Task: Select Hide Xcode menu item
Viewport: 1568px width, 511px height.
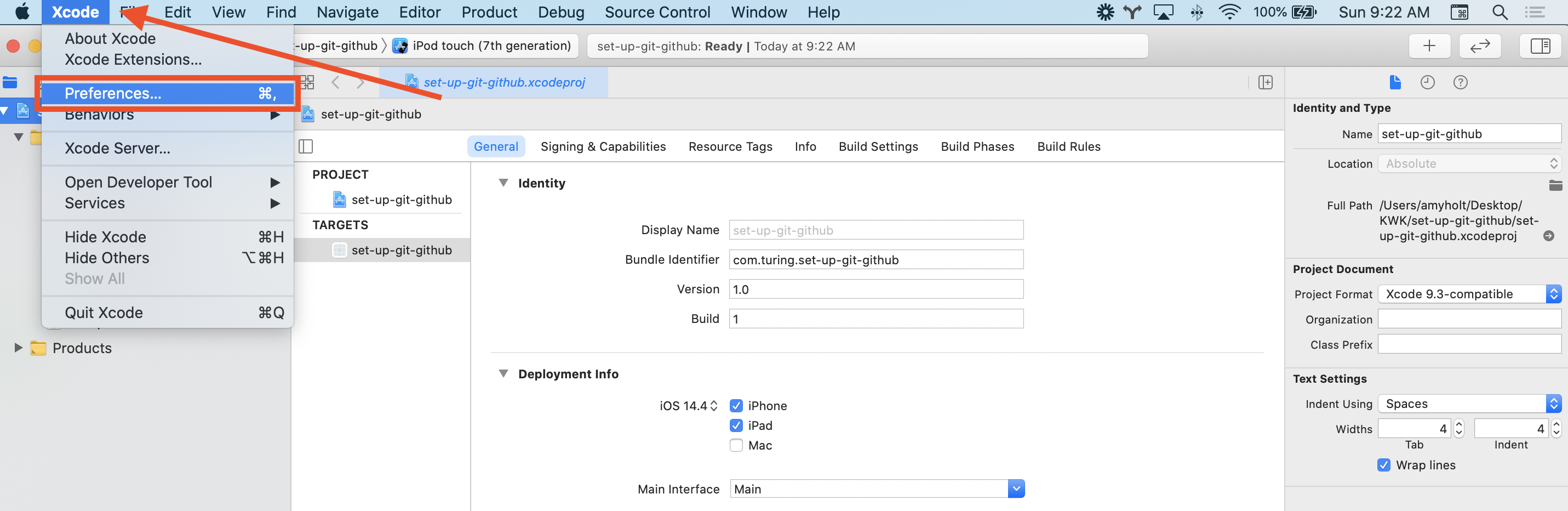Action: [x=168, y=237]
